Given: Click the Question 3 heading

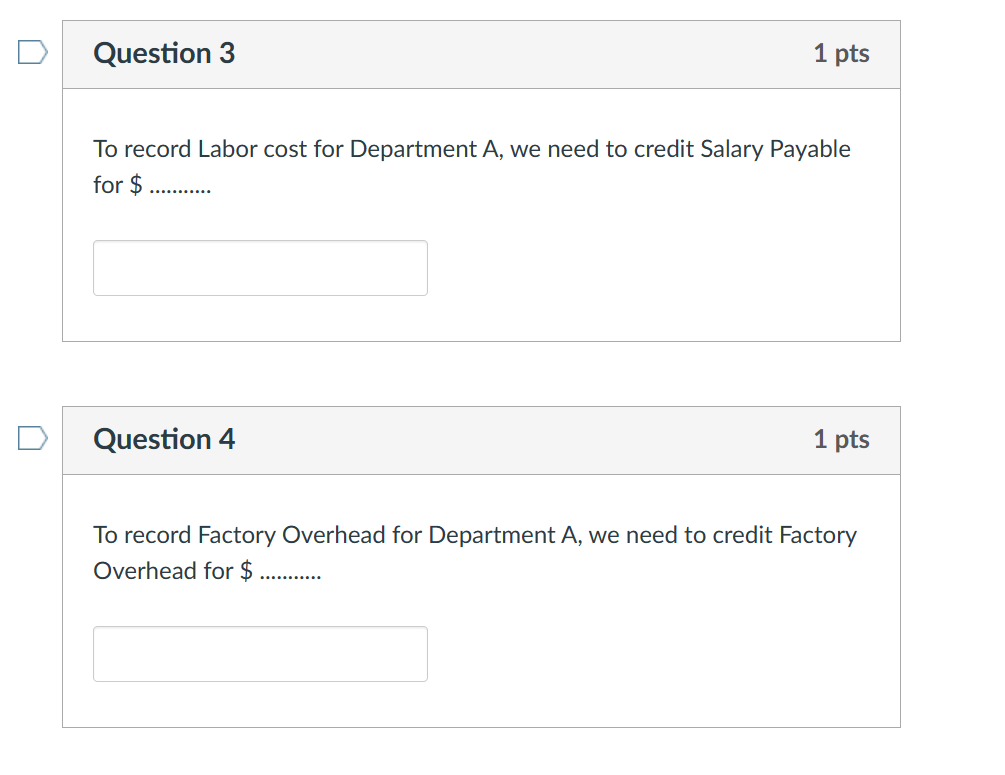Looking at the screenshot, I should [164, 54].
